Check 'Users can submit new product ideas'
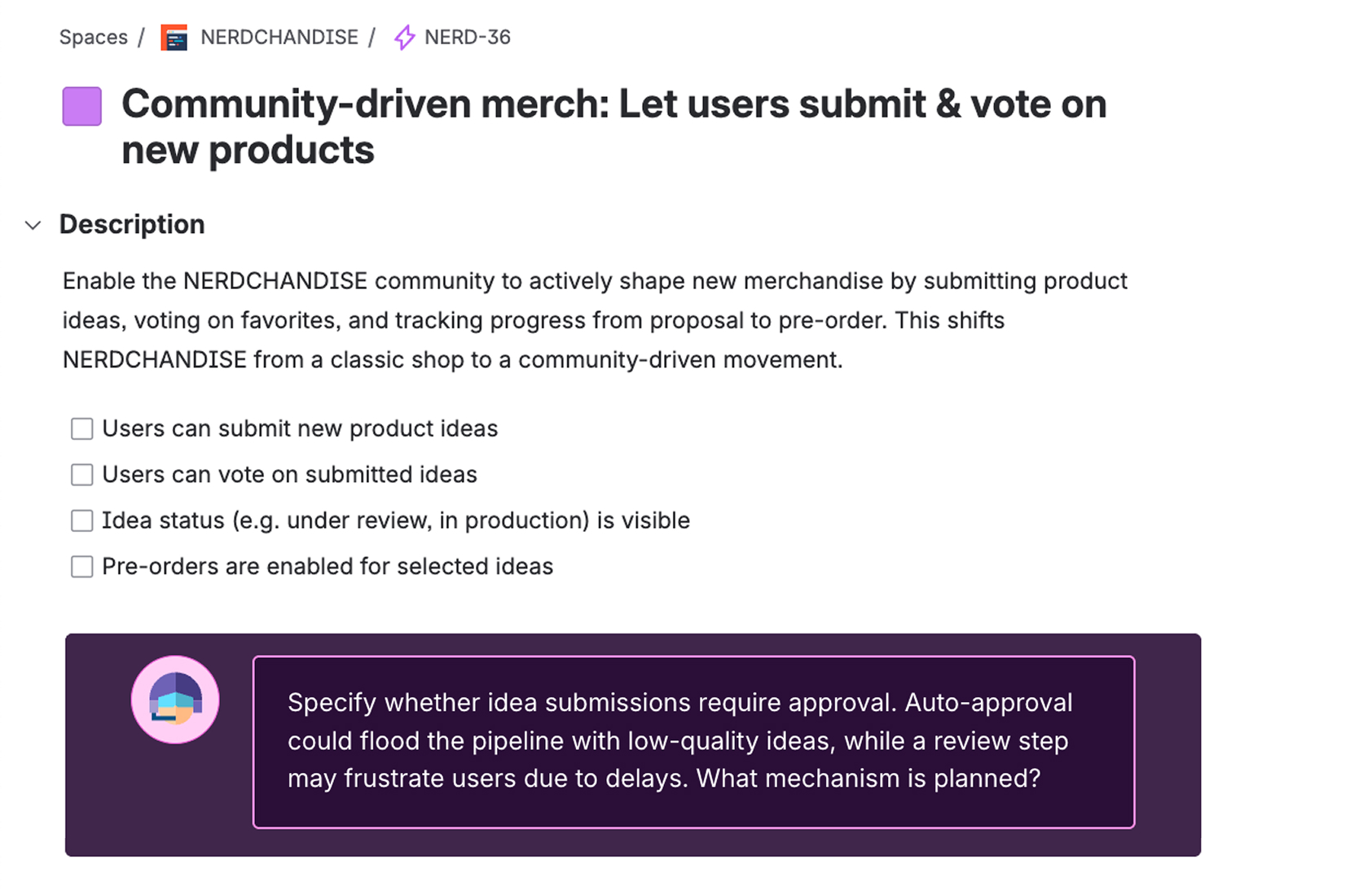 81,428
